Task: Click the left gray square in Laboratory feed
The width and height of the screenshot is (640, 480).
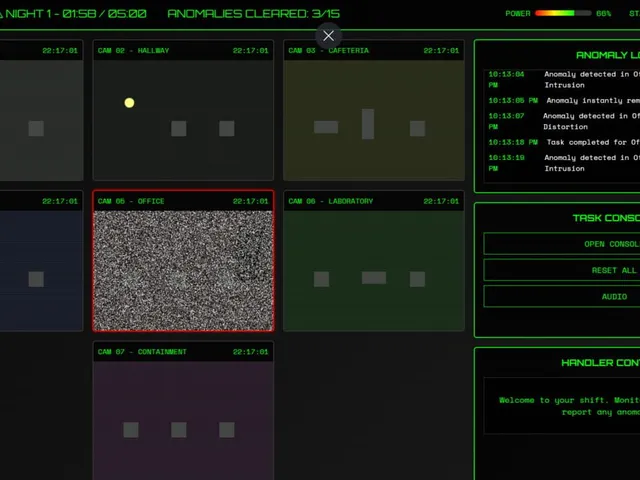Action: click(x=322, y=279)
